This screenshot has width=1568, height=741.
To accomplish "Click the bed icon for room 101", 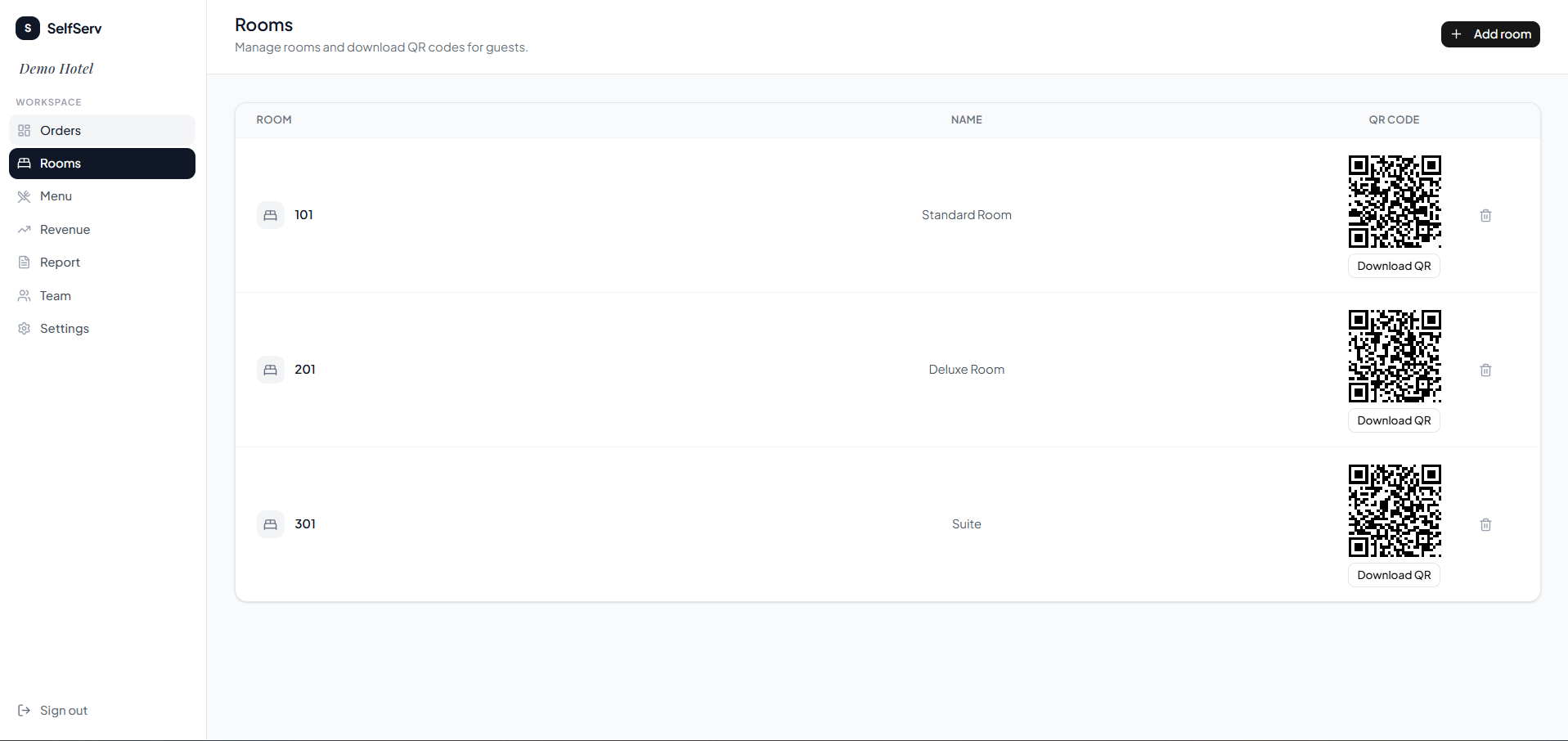I will click(271, 215).
